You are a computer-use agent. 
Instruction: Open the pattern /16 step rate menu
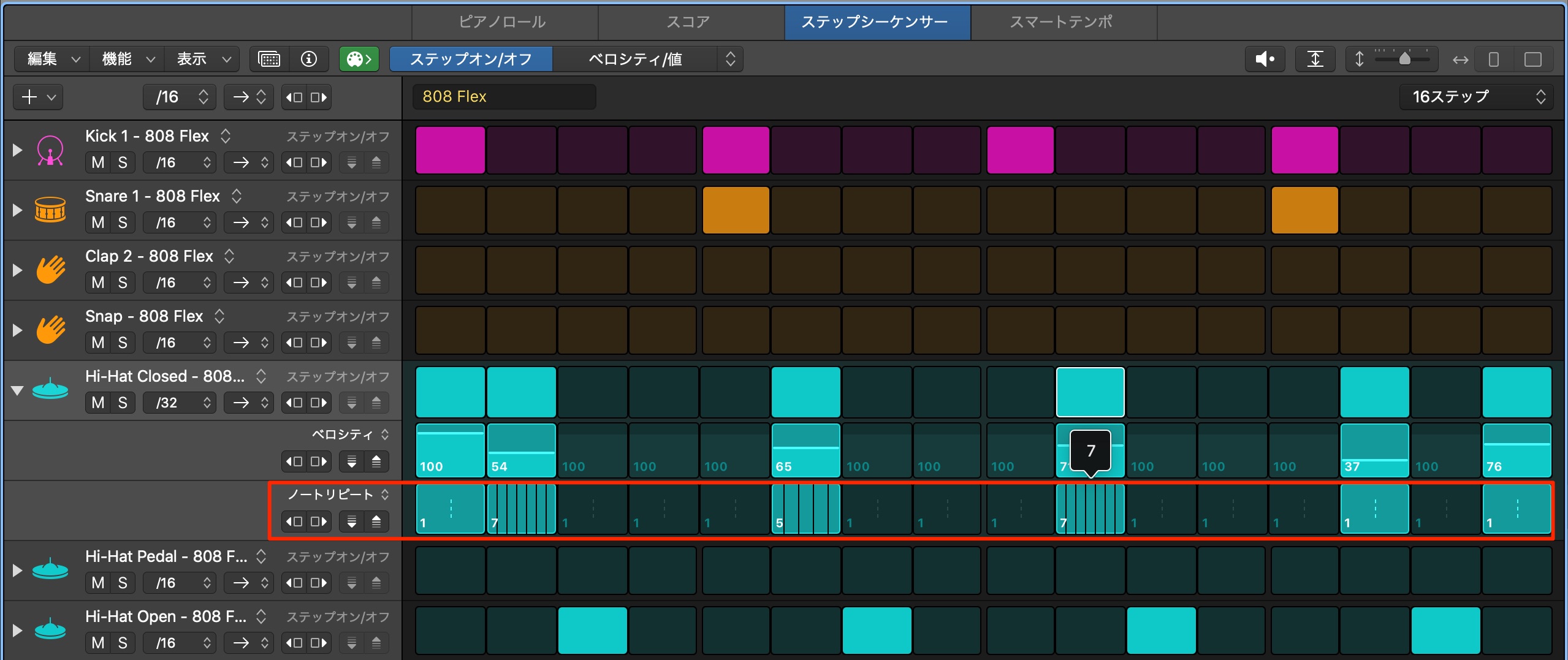coord(180,97)
